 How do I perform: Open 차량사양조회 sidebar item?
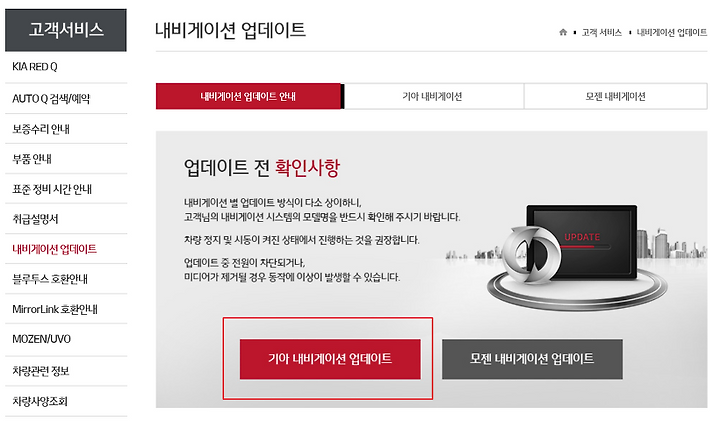[x=66, y=401]
